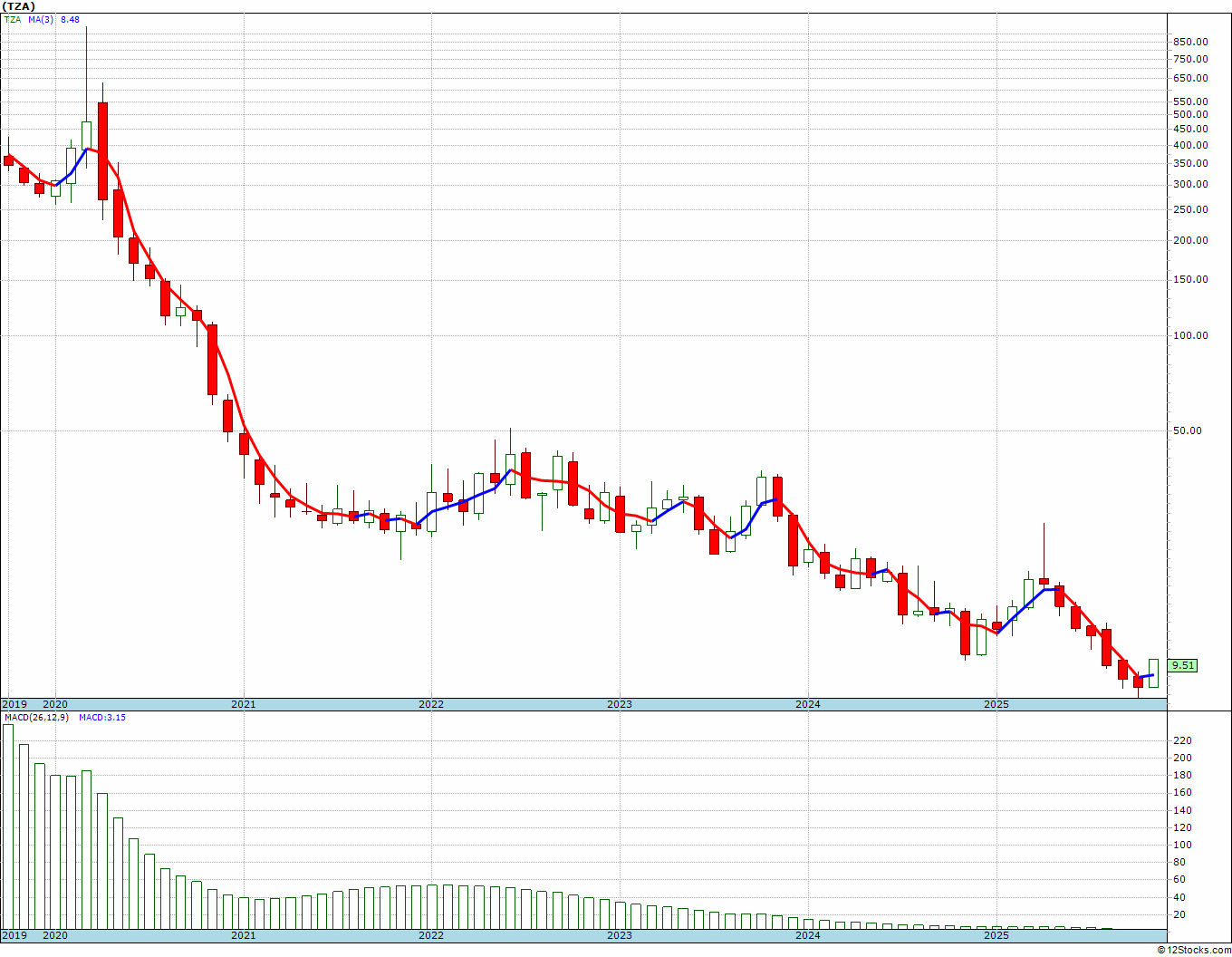Viewport: 1232px width, 957px height.
Task: Select 2022 on the MACD panel time axis
Action: coord(431,935)
